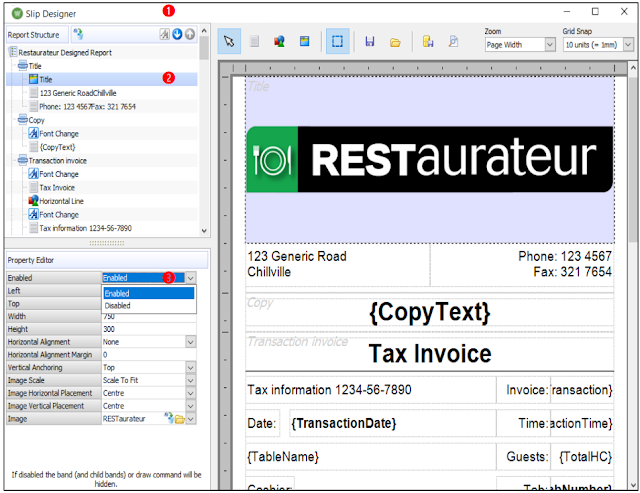Viewport: 640px width, 493px height.
Task: Open the Grid Snap units dropdown
Action: (x=628, y=44)
